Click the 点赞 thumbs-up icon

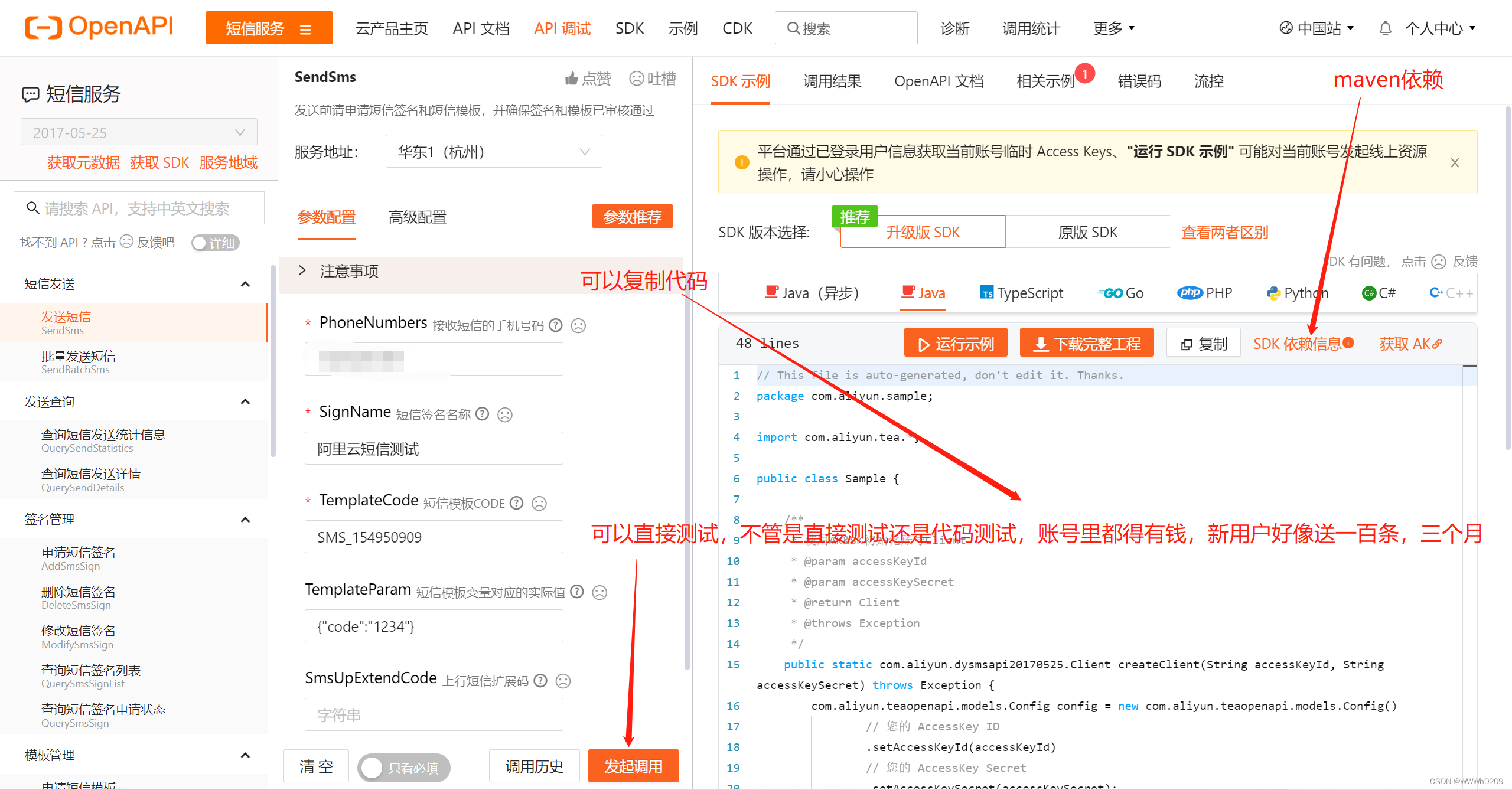[571, 79]
